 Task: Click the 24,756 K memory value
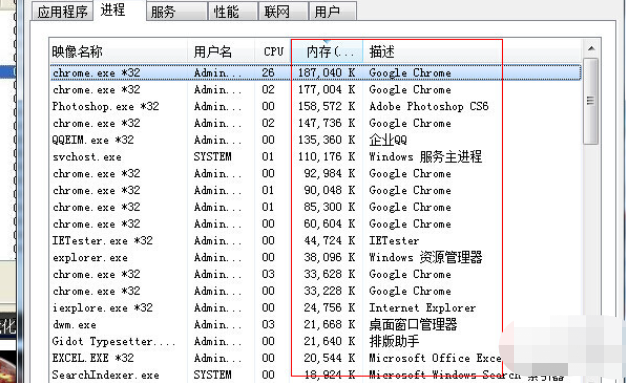click(x=329, y=308)
